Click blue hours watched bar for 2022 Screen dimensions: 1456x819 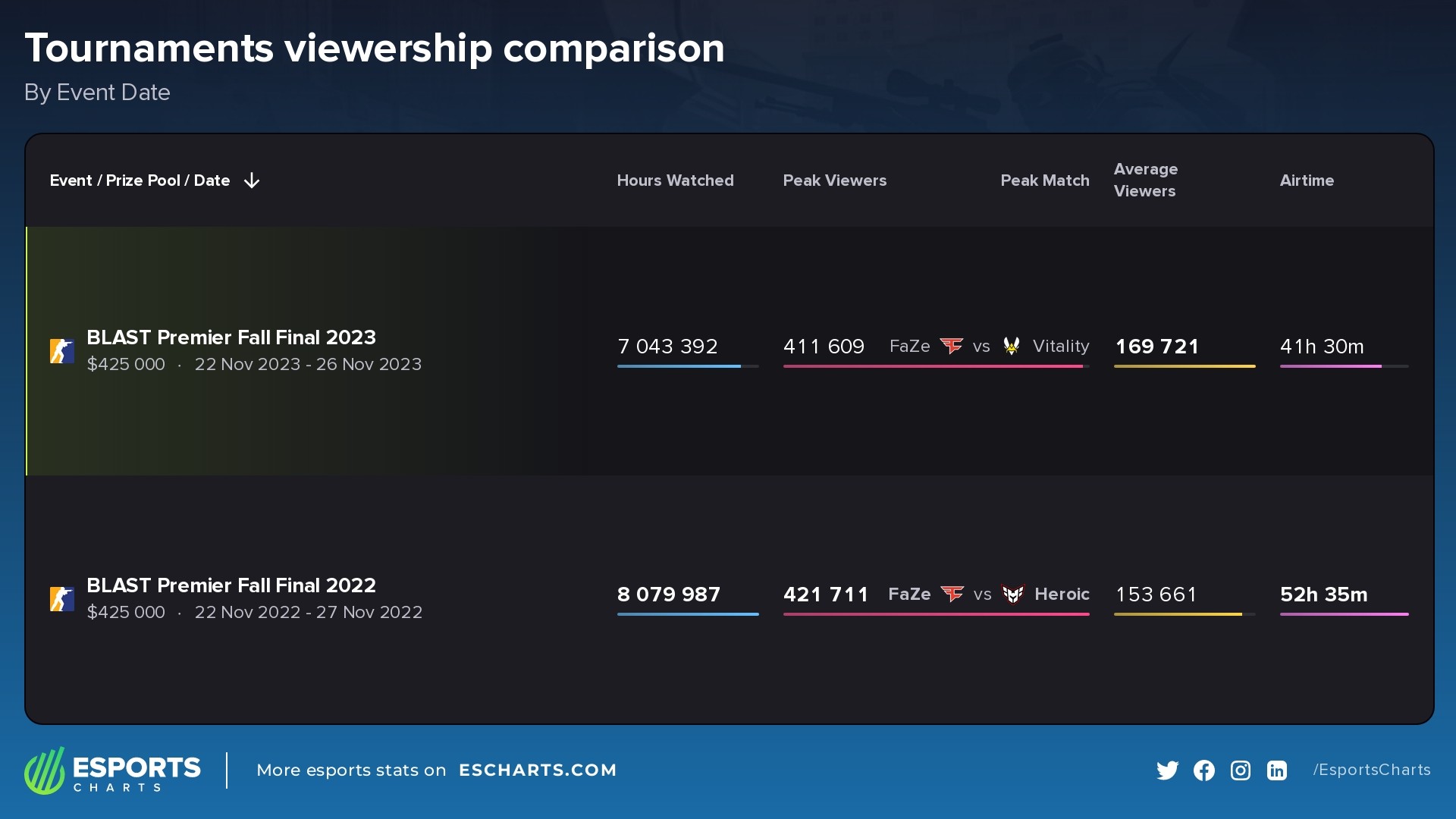[688, 614]
